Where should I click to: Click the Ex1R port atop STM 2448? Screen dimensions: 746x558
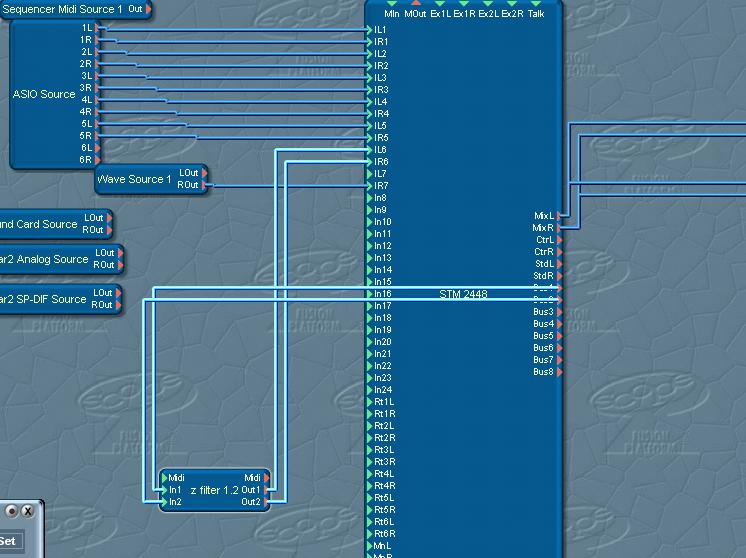[x=464, y=4]
